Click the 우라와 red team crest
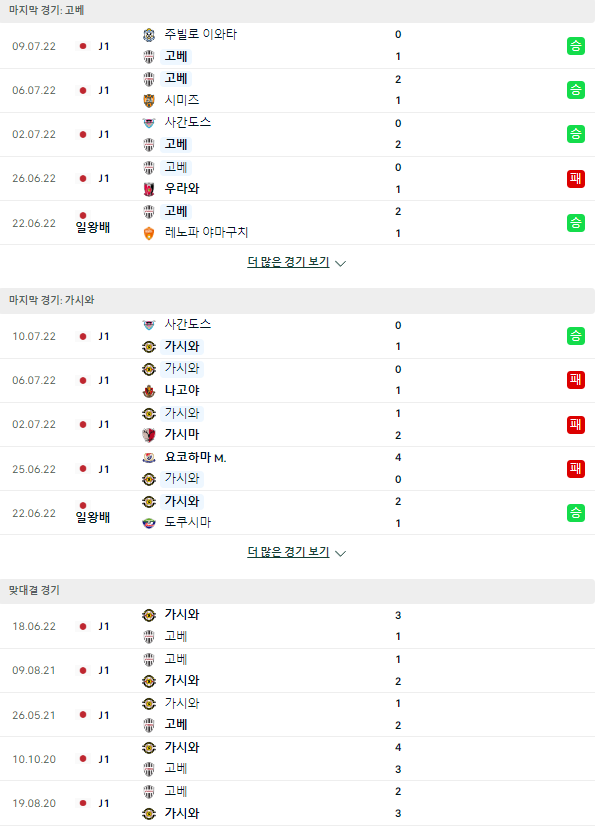The height and width of the screenshot is (831, 595). point(149,189)
